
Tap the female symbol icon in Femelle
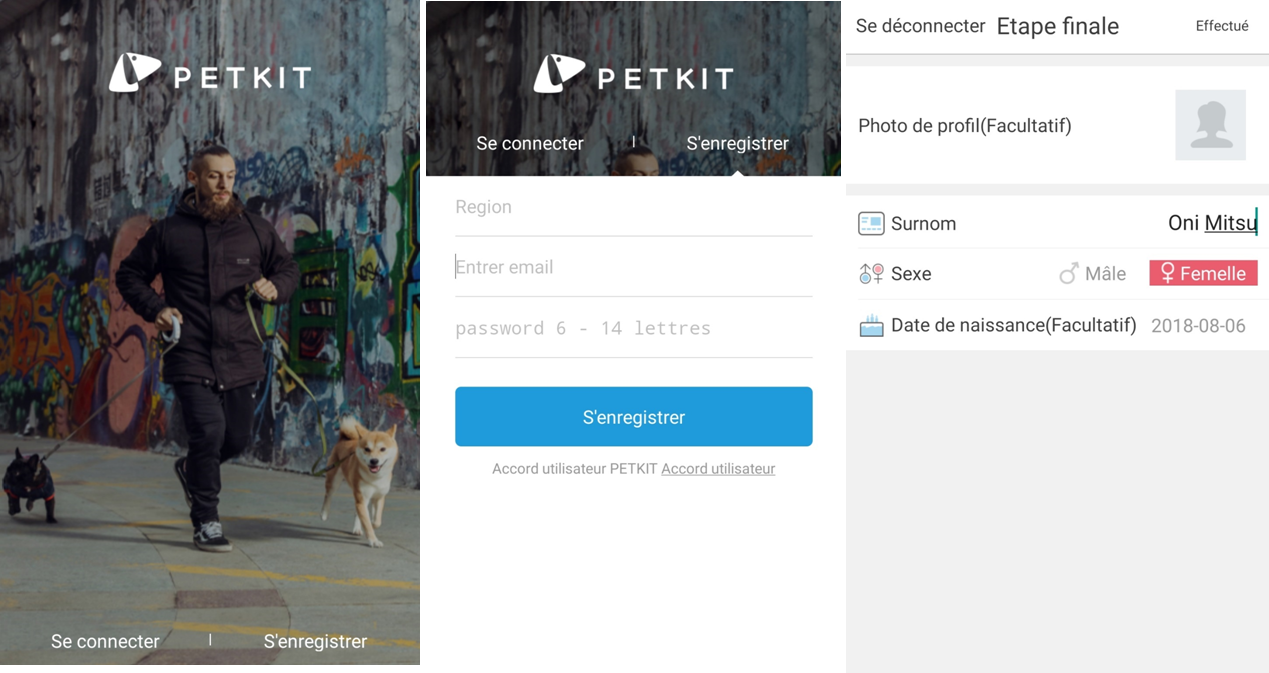point(1167,273)
